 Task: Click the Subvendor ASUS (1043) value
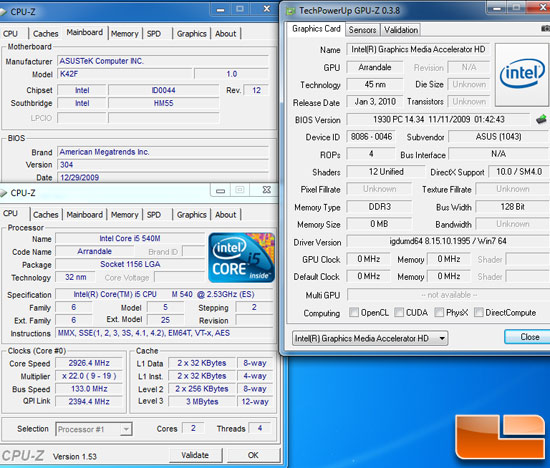498,136
